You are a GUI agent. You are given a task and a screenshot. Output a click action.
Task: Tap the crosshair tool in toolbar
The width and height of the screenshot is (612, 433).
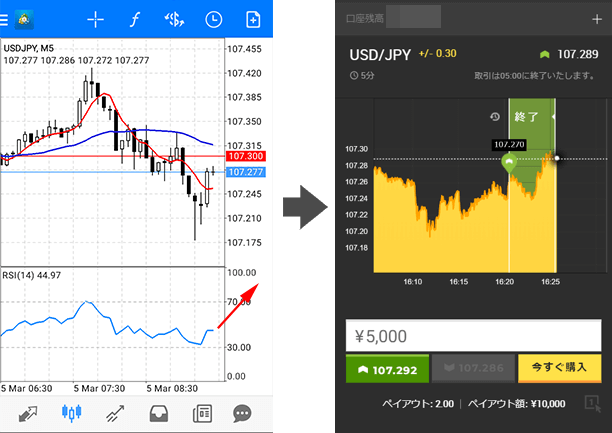point(96,19)
